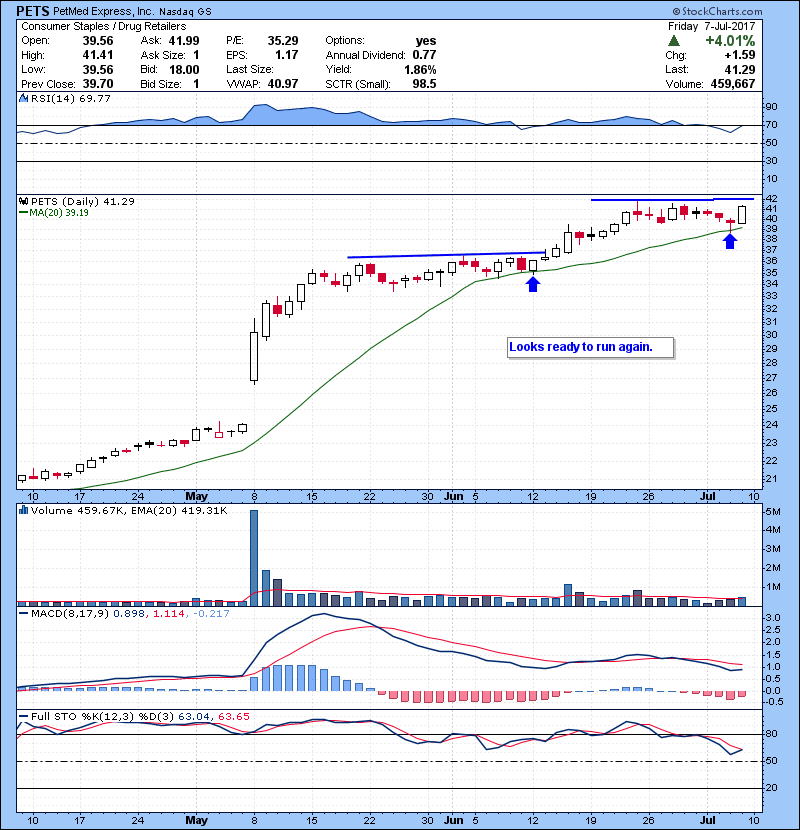Click the MACD signal value 1.114
This screenshot has height=830, width=800.
[x=169, y=614]
